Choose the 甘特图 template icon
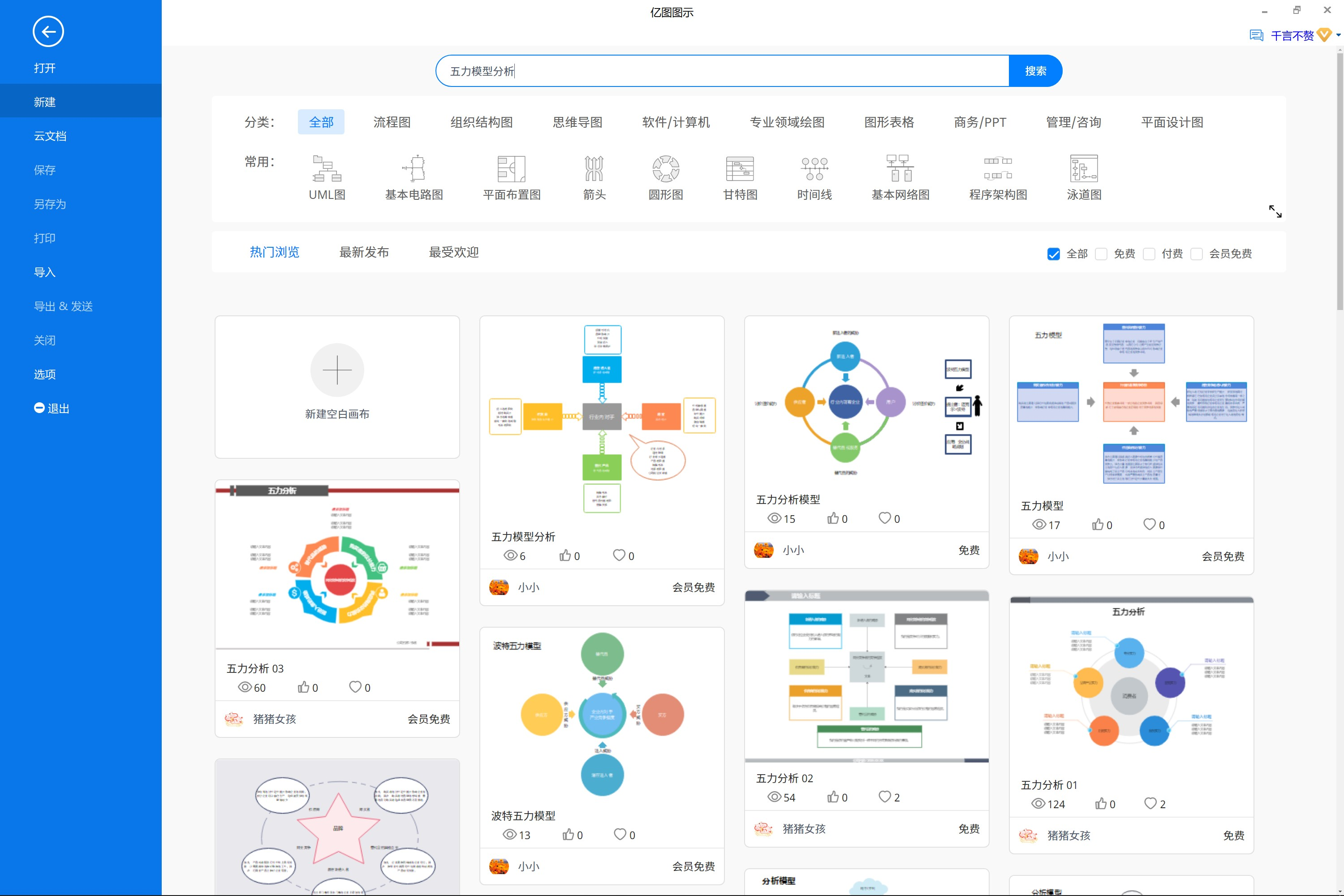 (740, 168)
